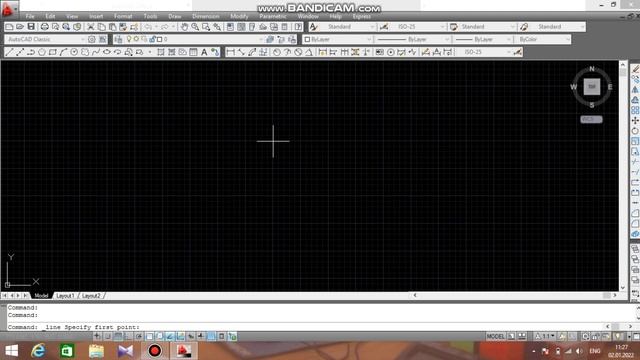Screen dimensions: 640x360
Task: Activate the Pan hand tool
Action: click(x=184, y=27)
